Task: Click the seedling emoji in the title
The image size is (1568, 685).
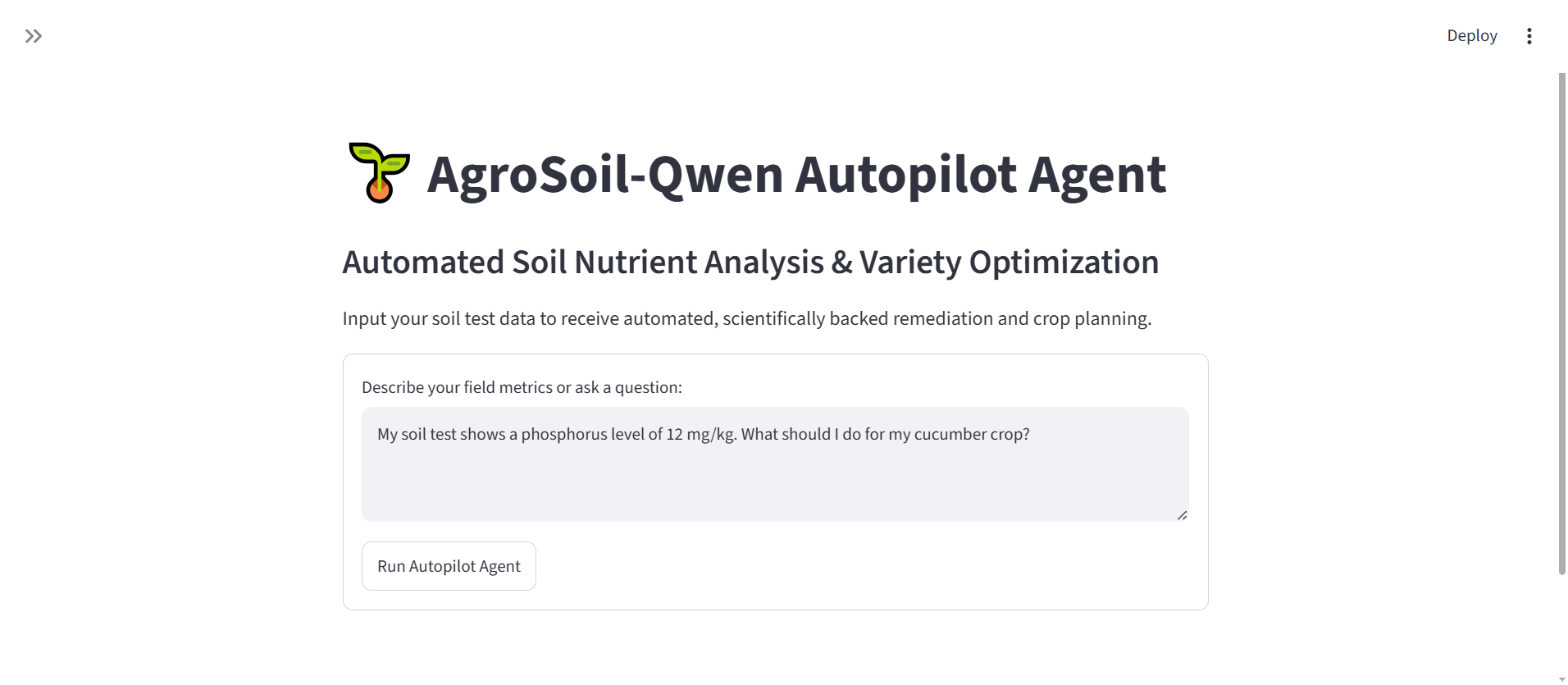Action: (379, 173)
